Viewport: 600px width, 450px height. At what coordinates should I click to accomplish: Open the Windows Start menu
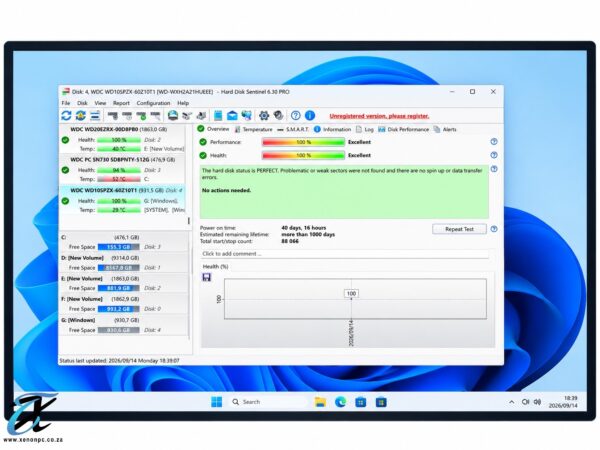point(217,402)
